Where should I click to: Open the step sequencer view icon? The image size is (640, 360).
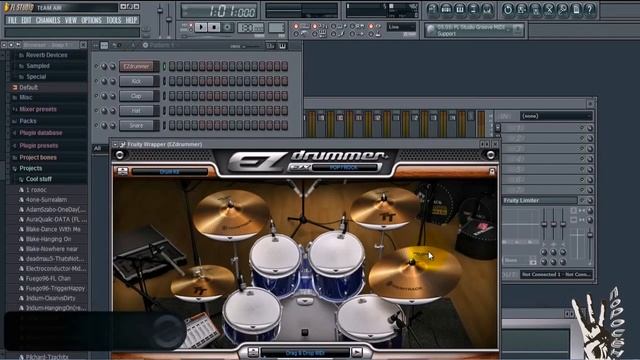pos(446,9)
